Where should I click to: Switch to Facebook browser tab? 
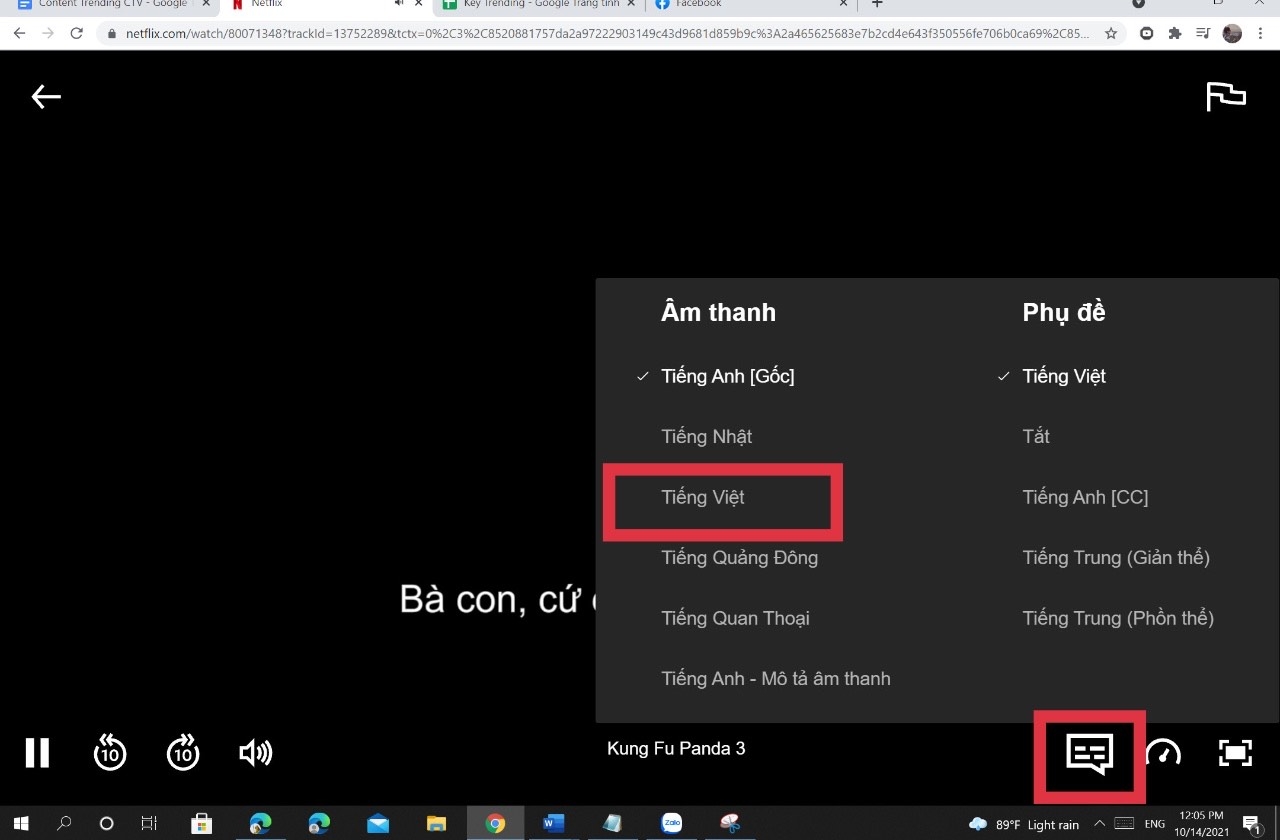(x=749, y=5)
